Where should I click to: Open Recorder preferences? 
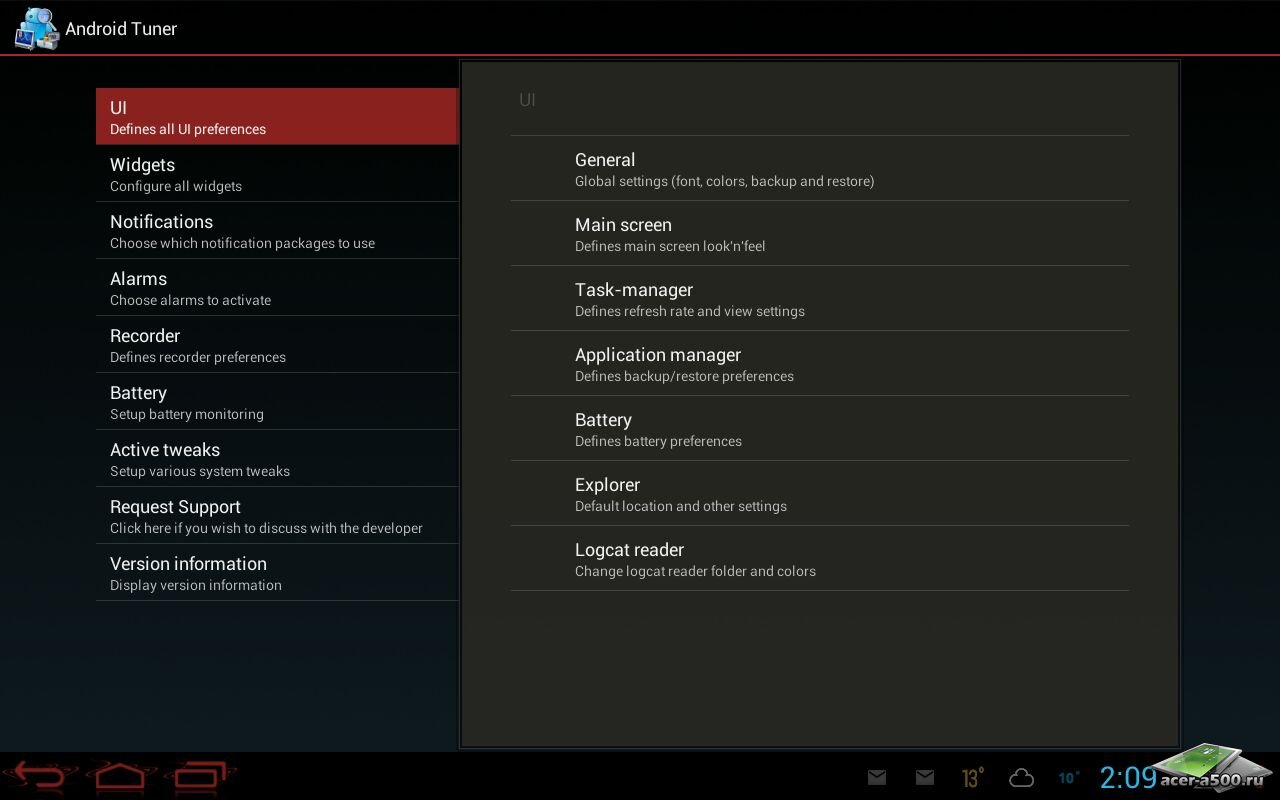277,345
